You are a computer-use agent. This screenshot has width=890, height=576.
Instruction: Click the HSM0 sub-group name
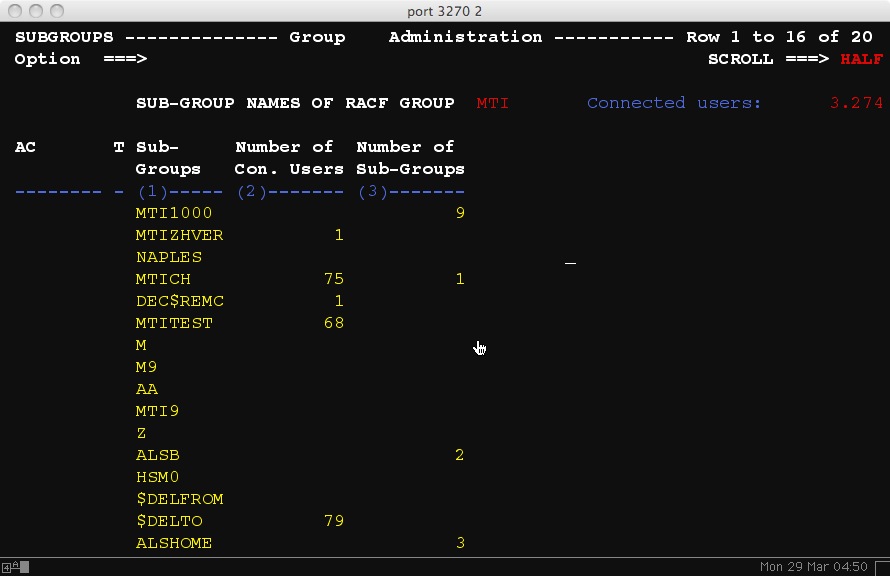point(157,477)
